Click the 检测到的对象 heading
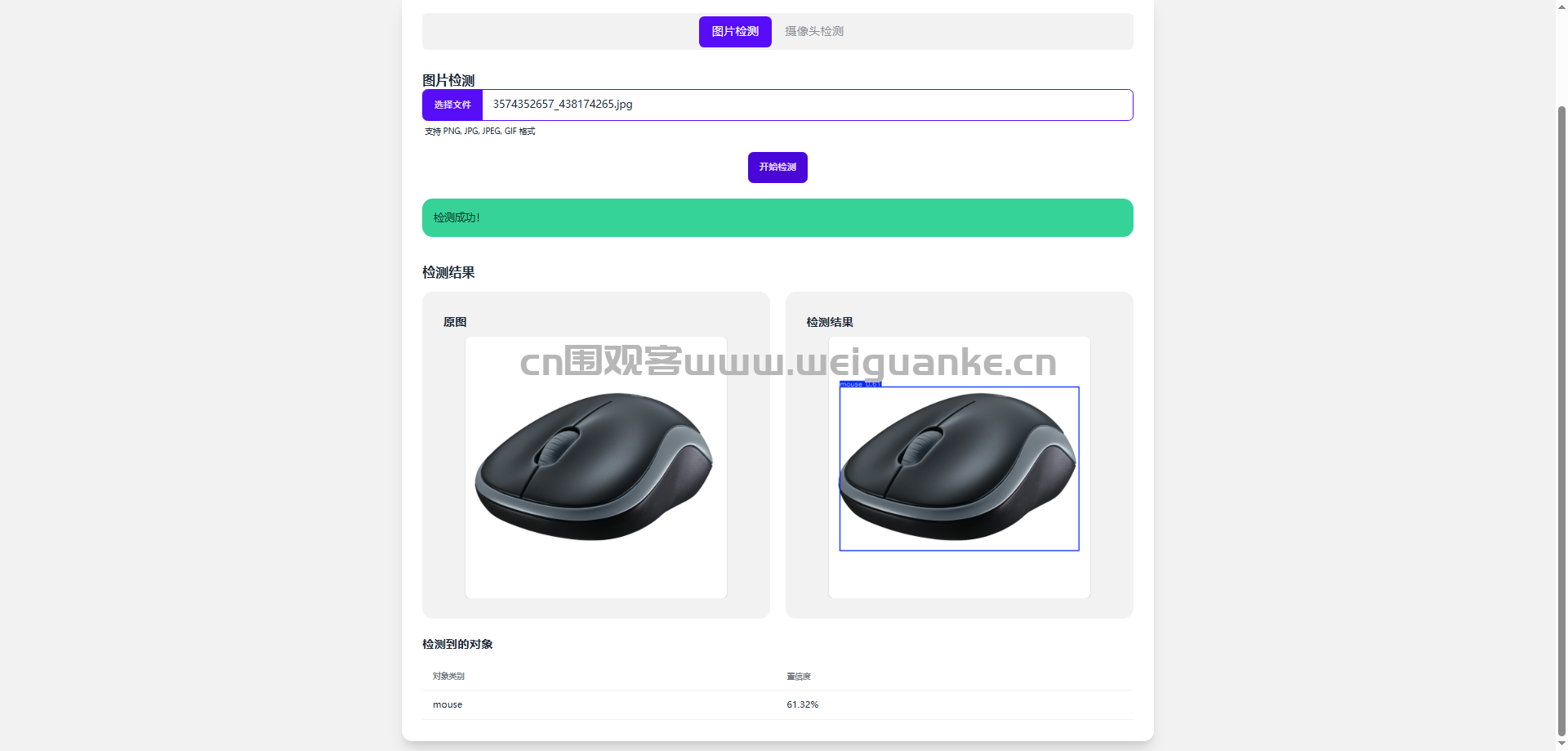This screenshot has width=1568, height=751. [457, 644]
